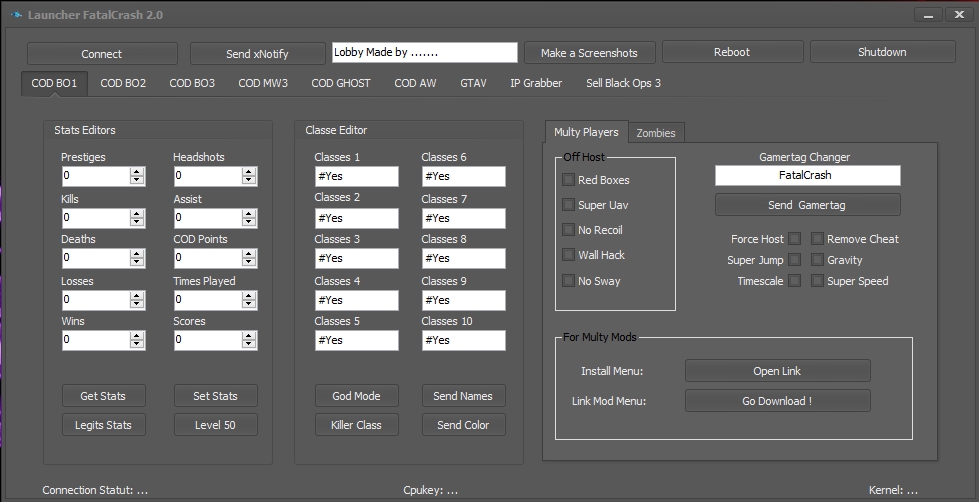Select the Multy Players tab
979x502 pixels.
tap(586, 132)
